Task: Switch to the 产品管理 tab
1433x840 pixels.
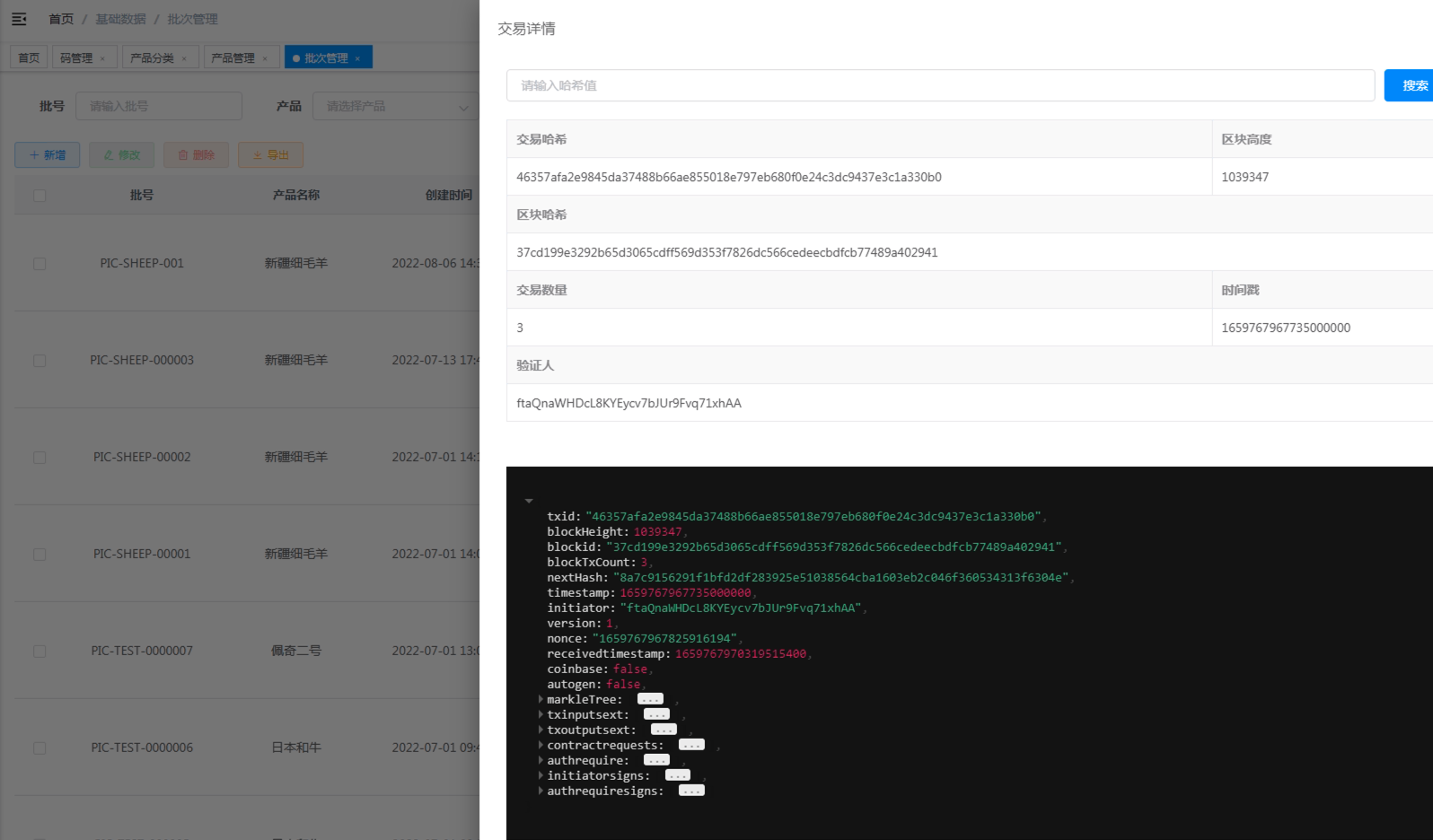Action: coord(233,57)
